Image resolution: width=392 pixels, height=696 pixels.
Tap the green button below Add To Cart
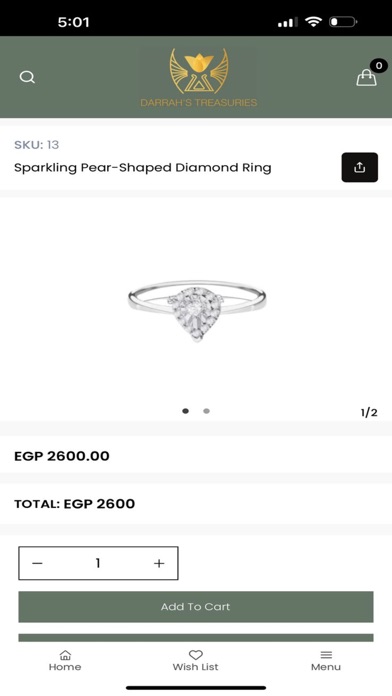196,638
